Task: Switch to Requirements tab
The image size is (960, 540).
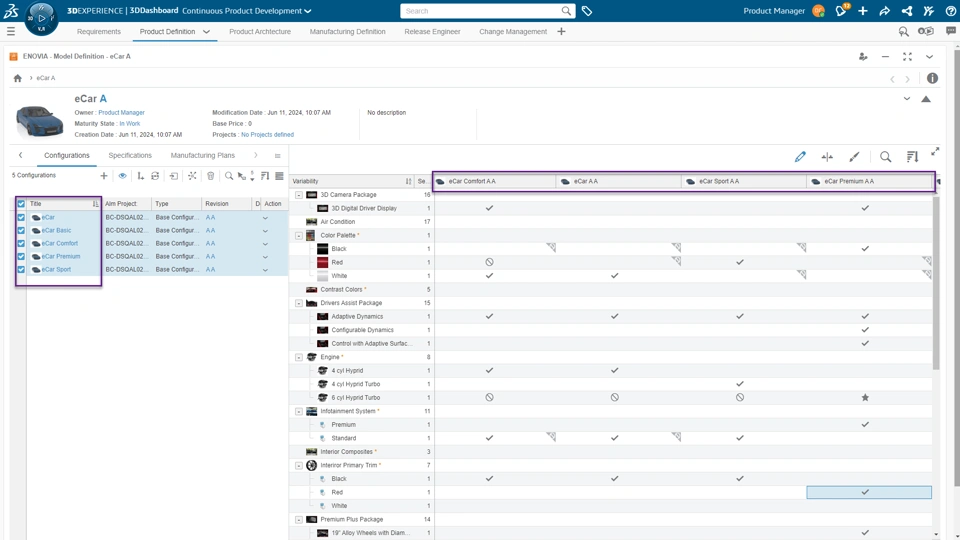Action: point(99,32)
